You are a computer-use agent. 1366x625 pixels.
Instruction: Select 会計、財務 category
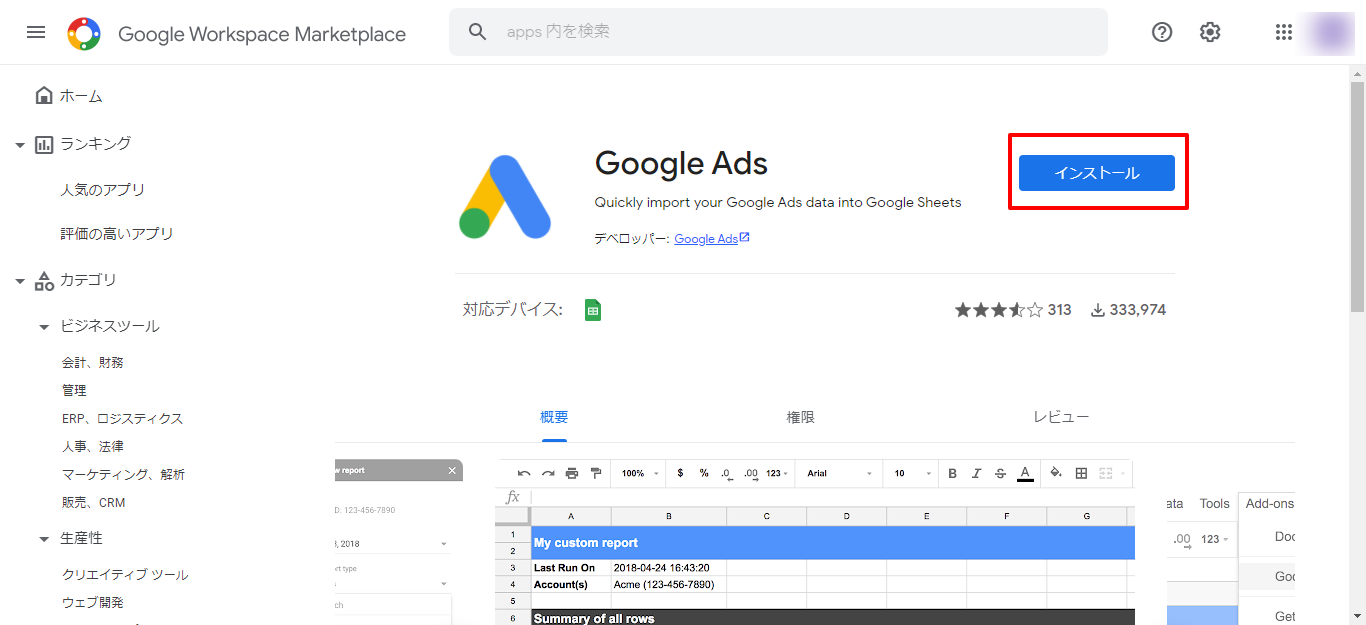[93, 363]
